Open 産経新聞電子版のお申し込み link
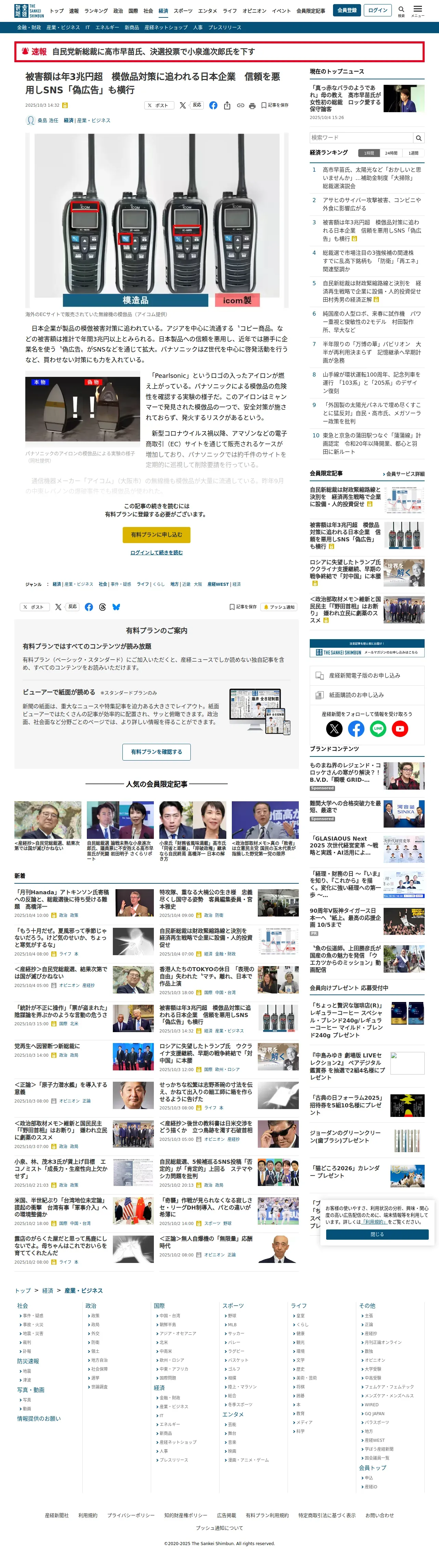This screenshot has height=1568, width=439. (367, 676)
